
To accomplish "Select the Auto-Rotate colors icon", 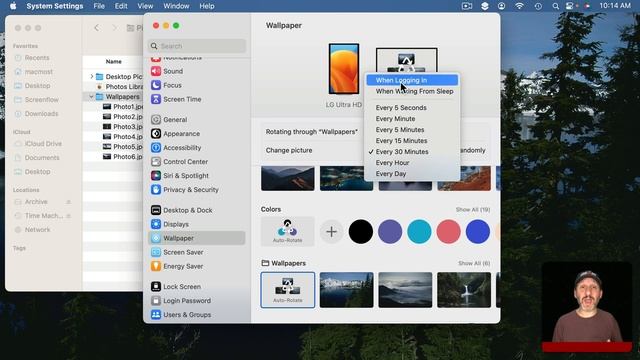I will [x=287, y=231].
